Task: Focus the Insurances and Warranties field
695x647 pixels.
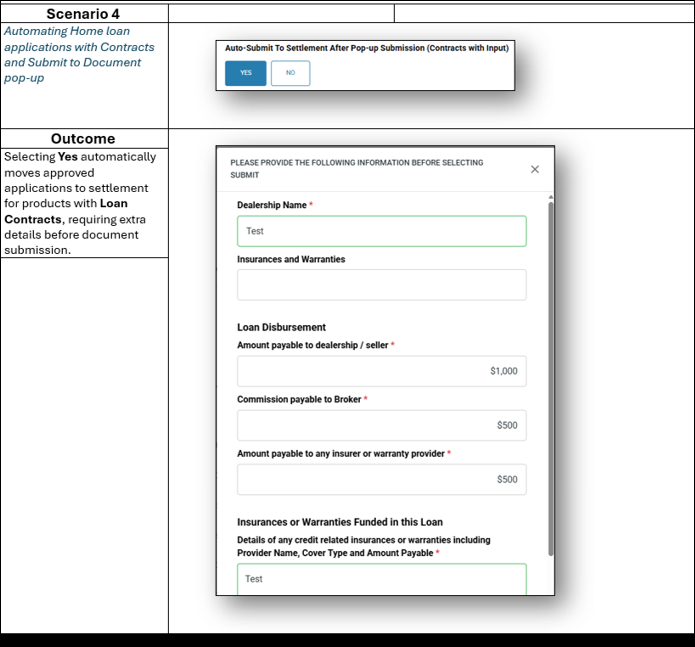Action: click(x=381, y=285)
